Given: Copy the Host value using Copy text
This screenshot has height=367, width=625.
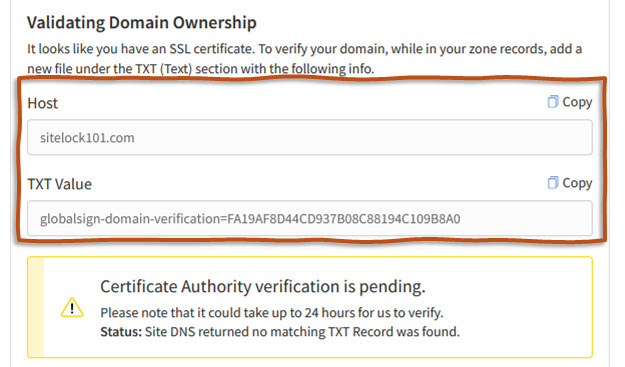Looking at the screenshot, I should click(577, 102).
